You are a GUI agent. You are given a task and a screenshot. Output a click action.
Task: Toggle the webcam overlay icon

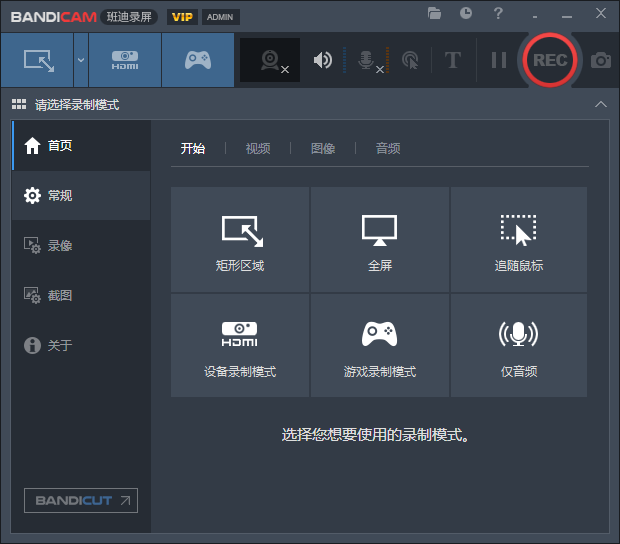270,60
